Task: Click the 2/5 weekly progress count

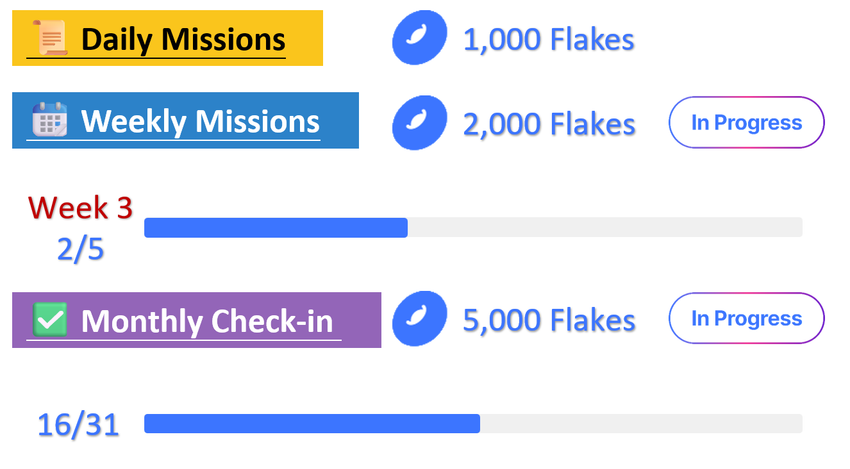Action: tap(80, 248)
